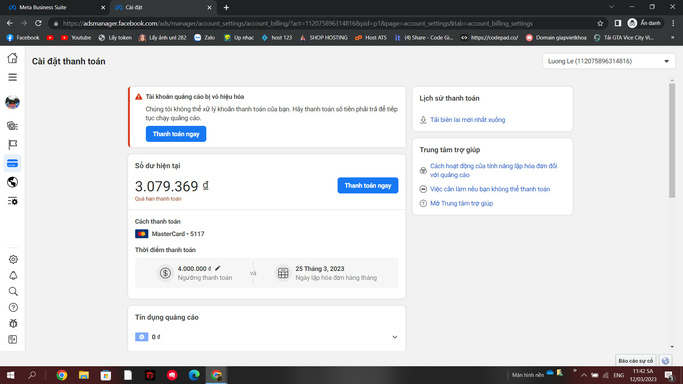Reload the page in the browser
This screenshot has height=384, width=683.
tap(38, 23)
